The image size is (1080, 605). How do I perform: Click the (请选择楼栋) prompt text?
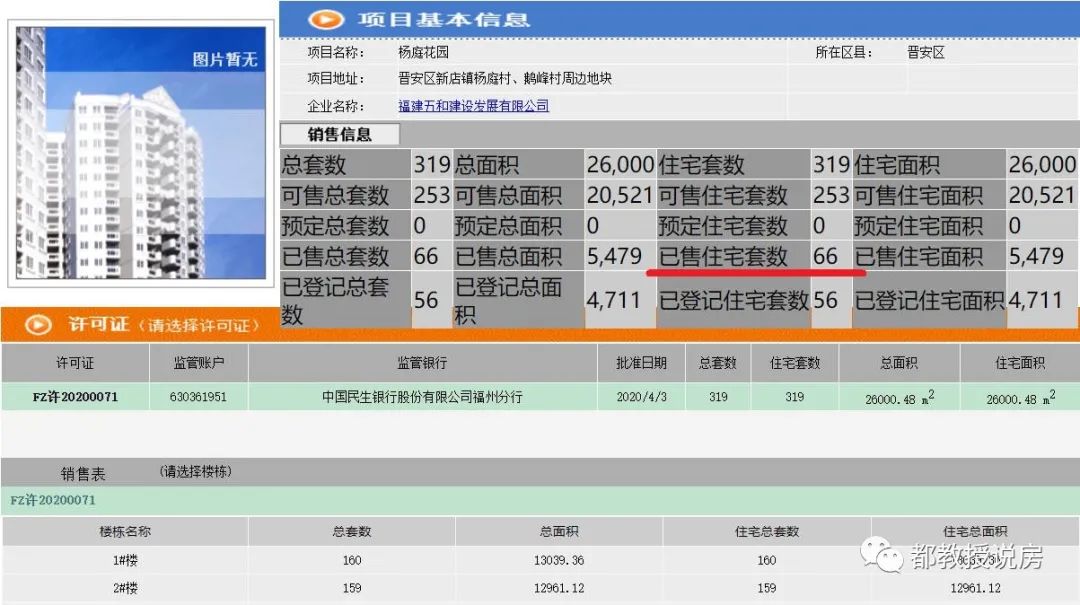click(x=196, y=471)
